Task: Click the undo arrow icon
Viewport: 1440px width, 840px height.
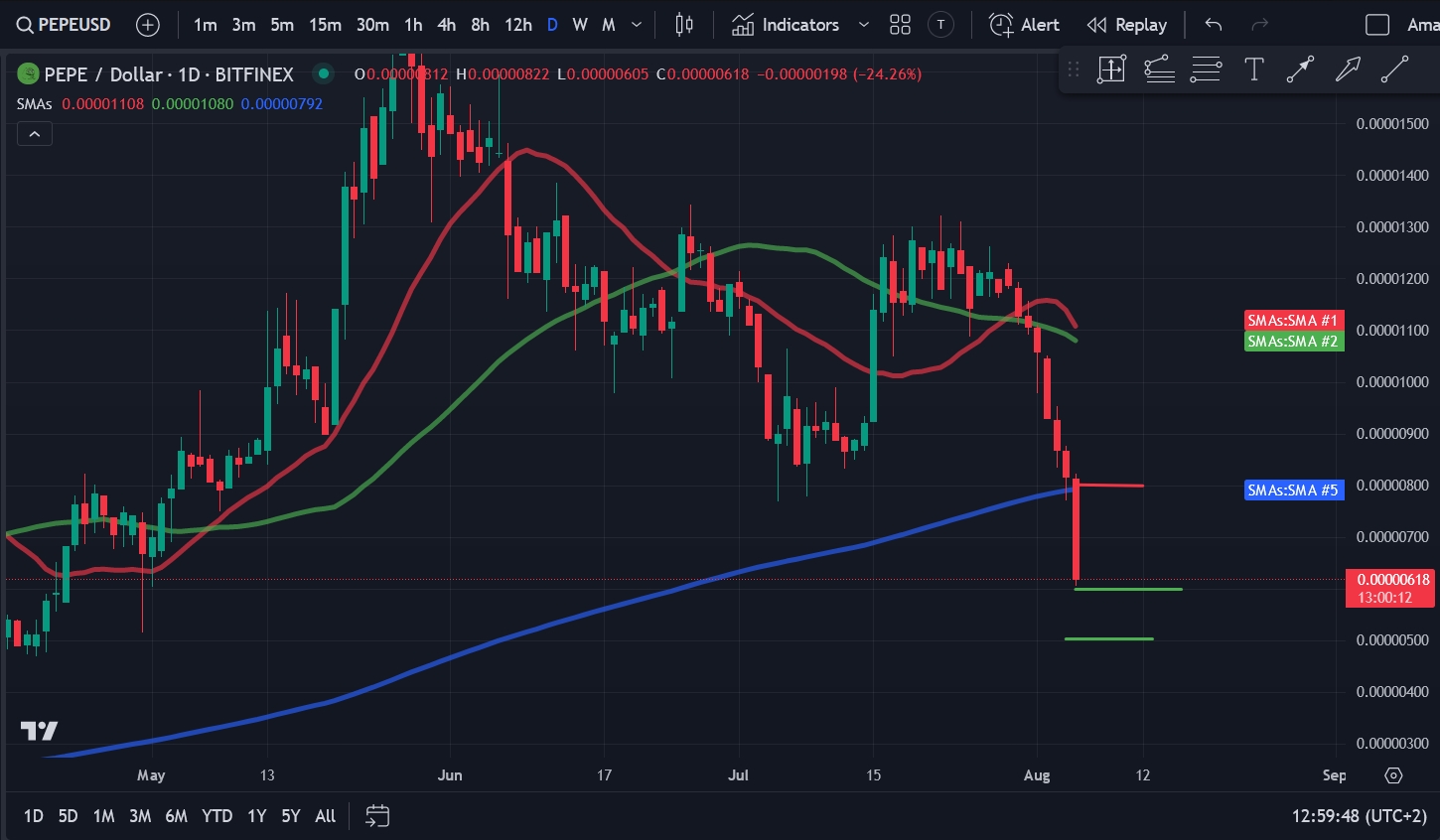Action: point(1213,25)
